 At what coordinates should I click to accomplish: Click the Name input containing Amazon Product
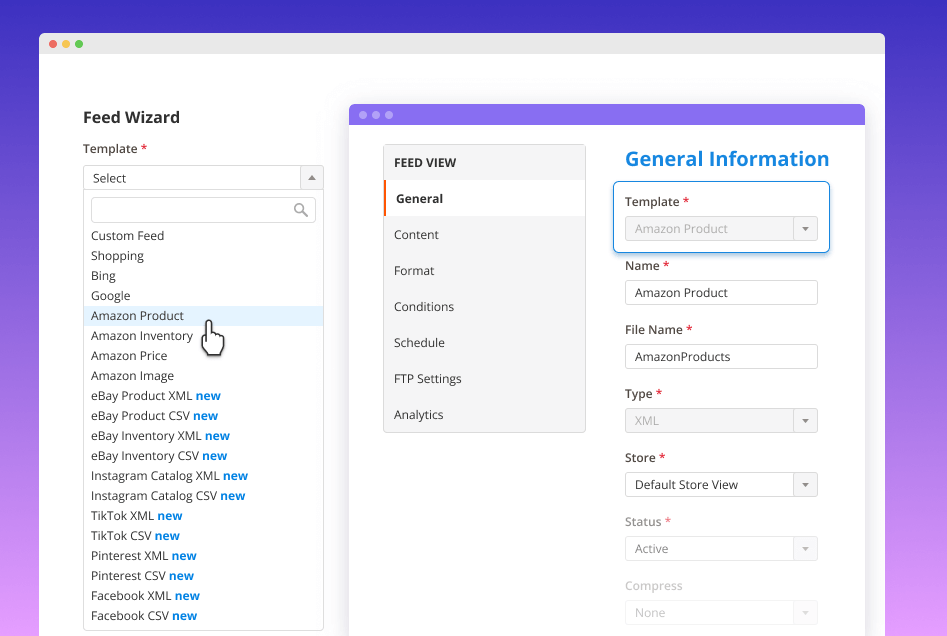click(721, 292)
